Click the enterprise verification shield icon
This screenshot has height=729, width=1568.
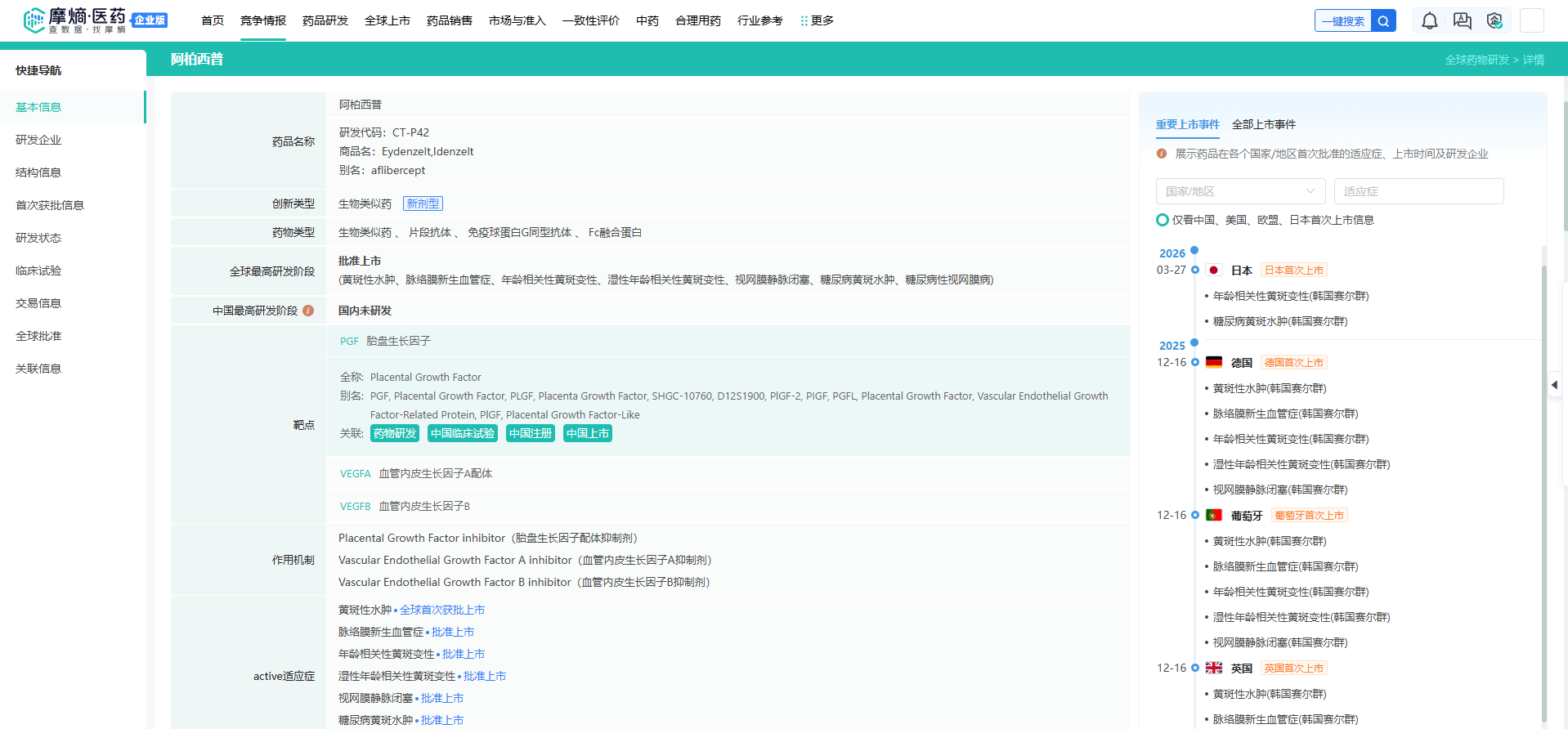tap(1494, 21)
